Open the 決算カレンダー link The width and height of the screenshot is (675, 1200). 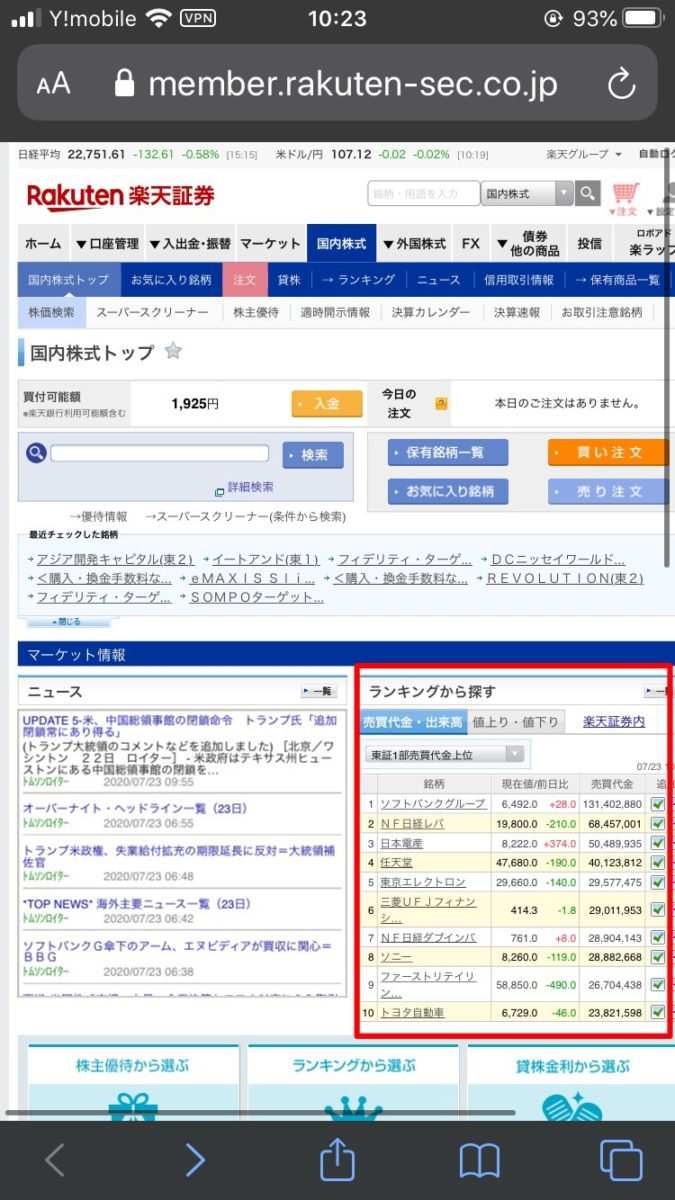click(430, 312)
